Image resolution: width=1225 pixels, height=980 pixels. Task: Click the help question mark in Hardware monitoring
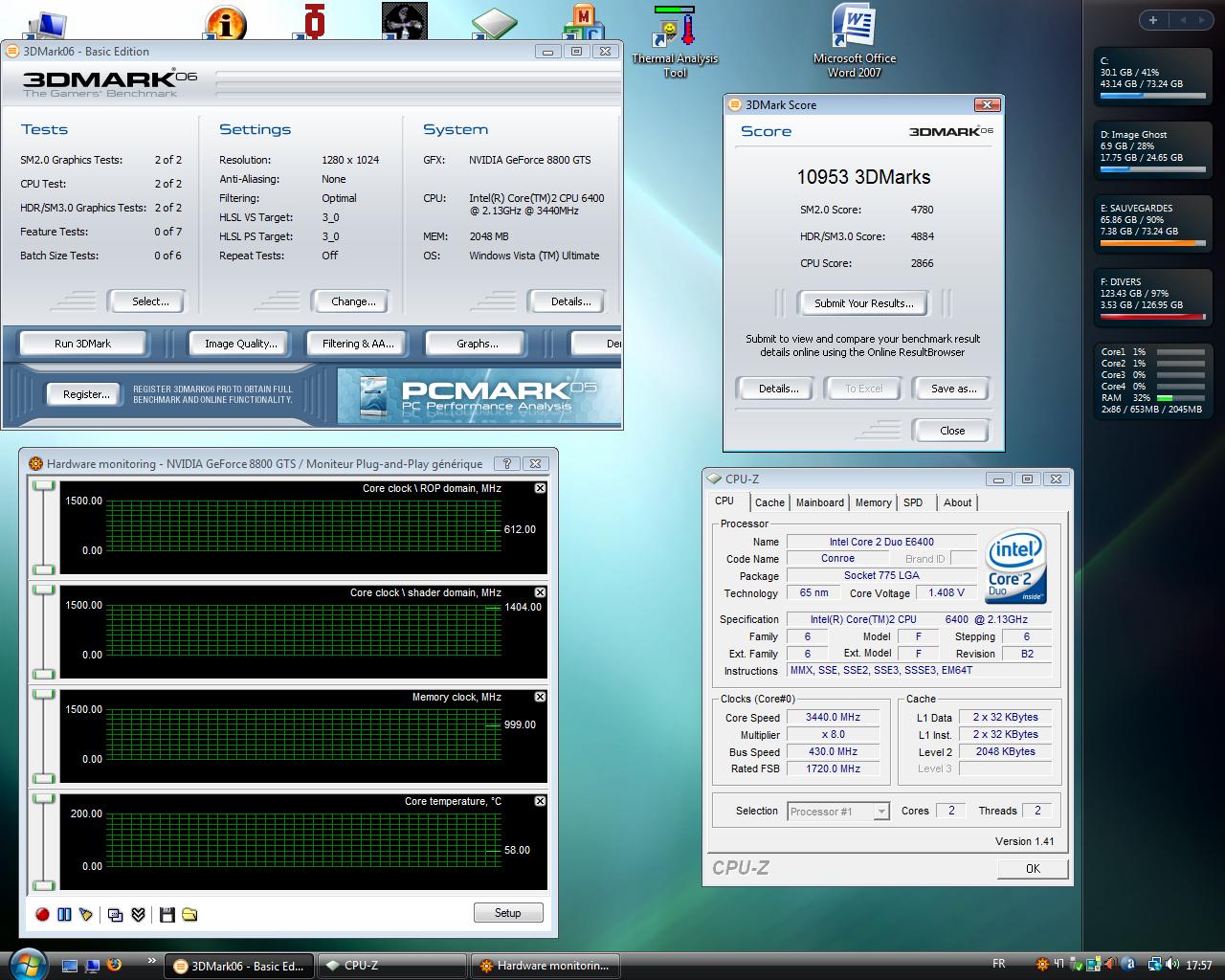click(508, 463)
